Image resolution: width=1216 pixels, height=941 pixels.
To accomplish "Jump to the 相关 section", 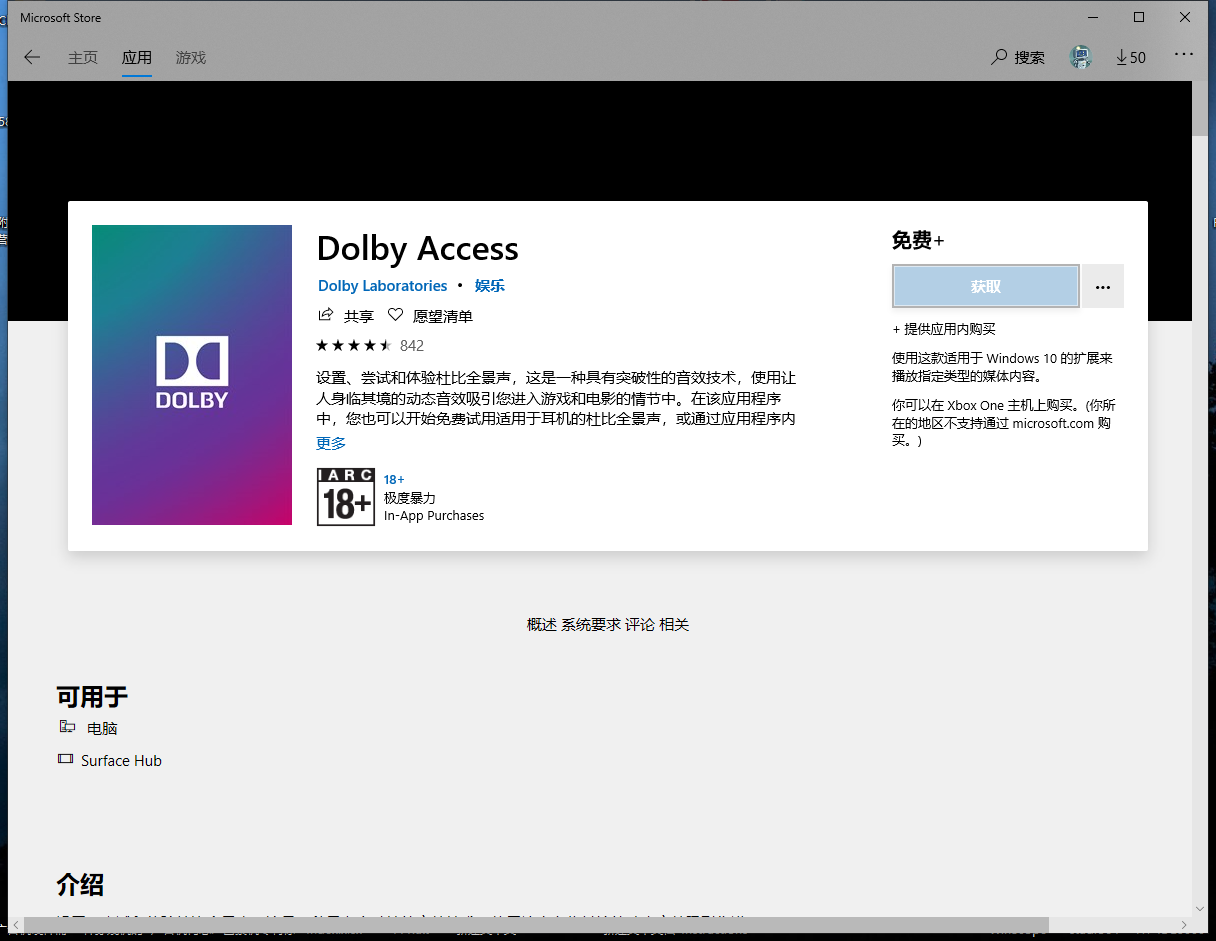I will coord(674,625).
